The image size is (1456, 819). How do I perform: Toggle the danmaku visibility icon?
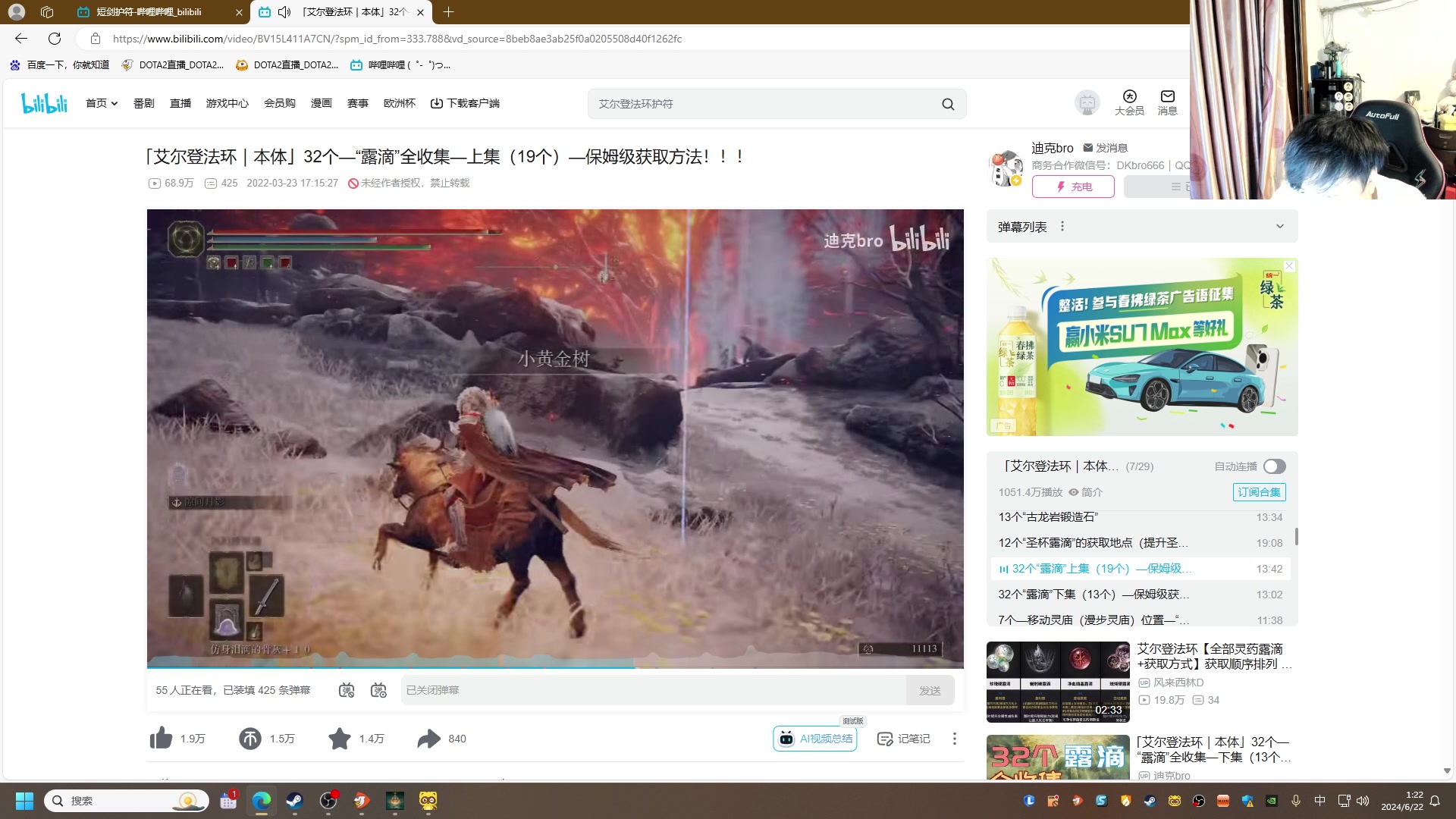click(347, 690)
